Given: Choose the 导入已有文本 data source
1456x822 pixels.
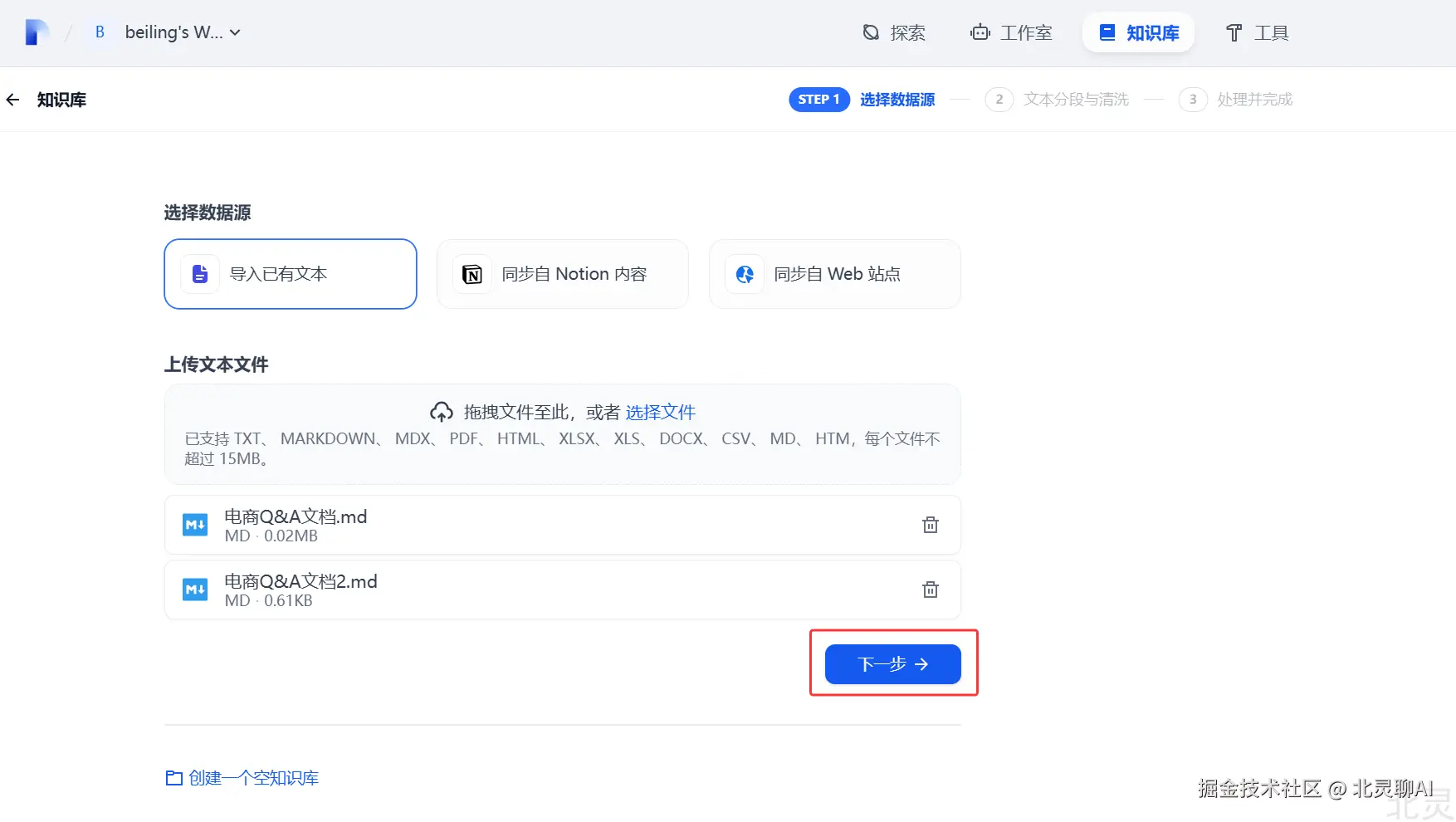Looking at the screenshot, I should pyautogui.click(x=291, y=274).
